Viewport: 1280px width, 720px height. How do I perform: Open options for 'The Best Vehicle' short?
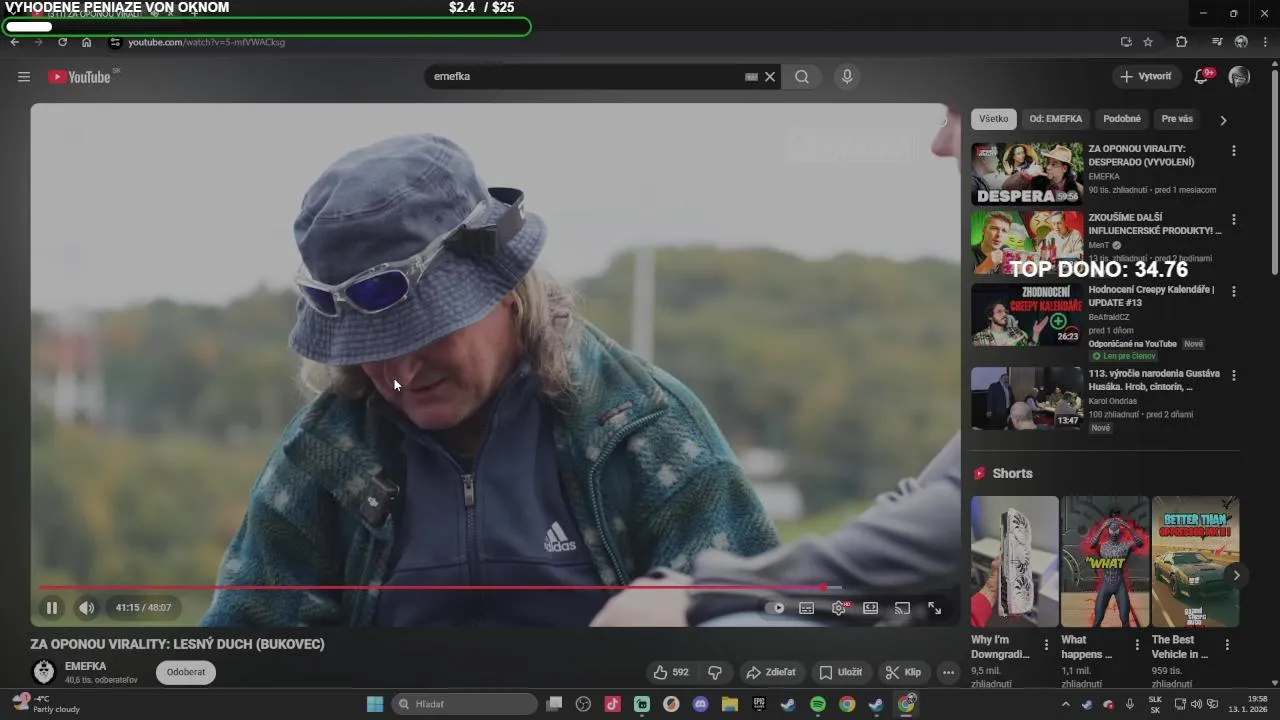coord(1227,645)
